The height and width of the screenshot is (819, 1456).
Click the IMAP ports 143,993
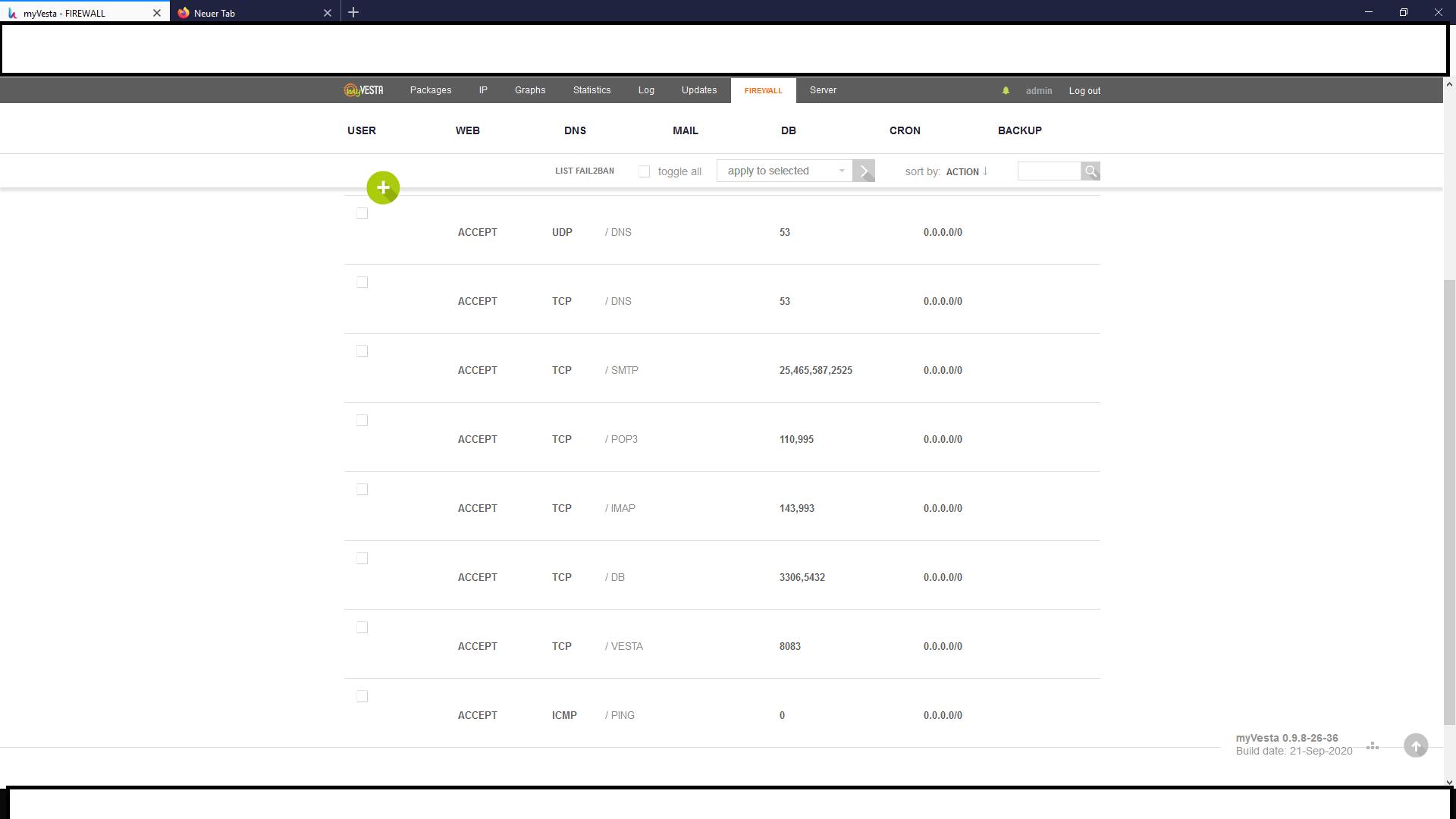pyautogui.click(x=797, y=509)
